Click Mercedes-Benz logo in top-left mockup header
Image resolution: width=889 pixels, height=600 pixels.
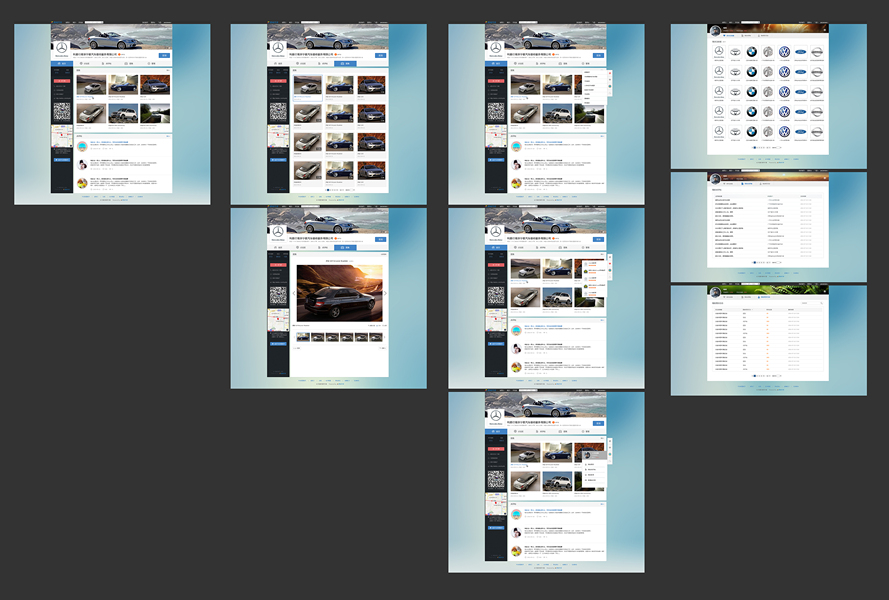(x=62, y=49)
